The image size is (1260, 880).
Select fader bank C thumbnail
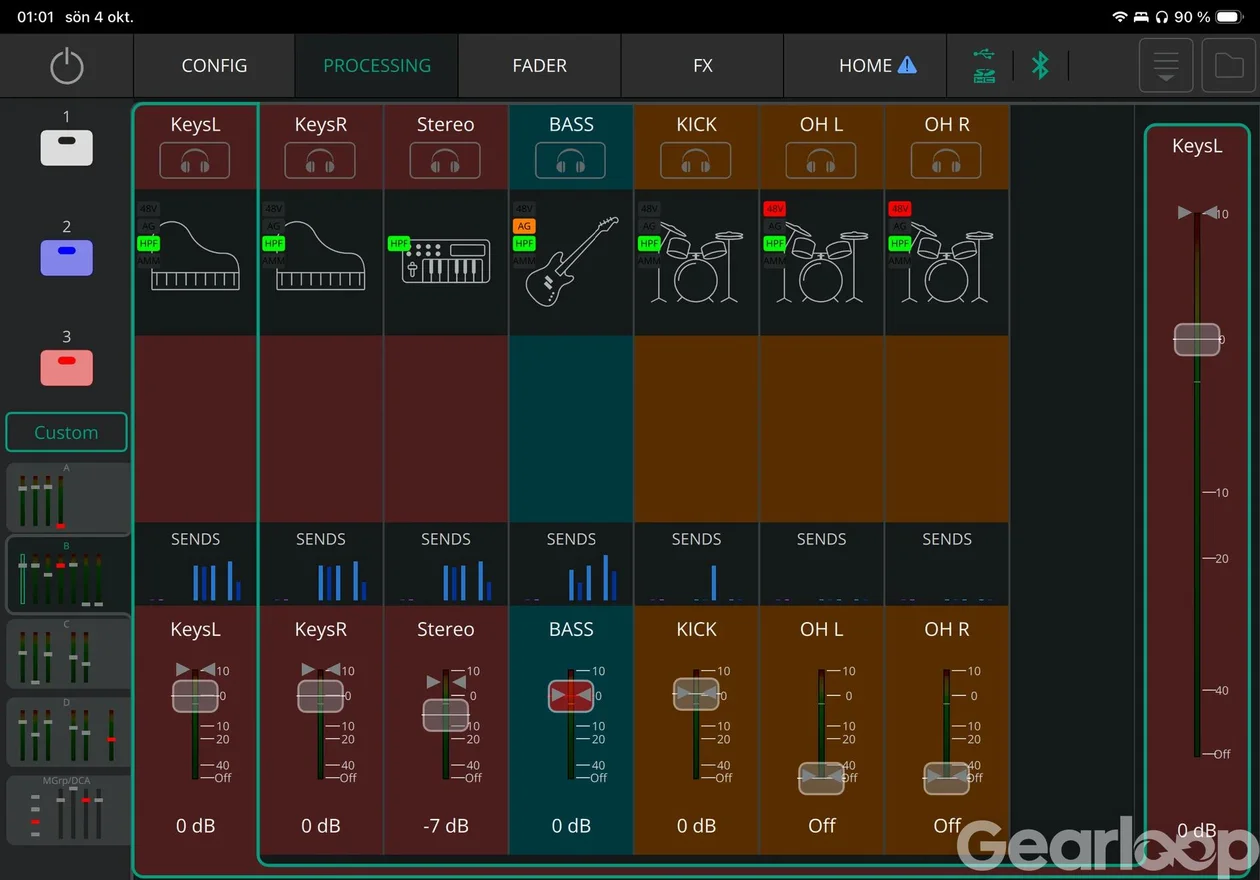[x=68, y=653]
